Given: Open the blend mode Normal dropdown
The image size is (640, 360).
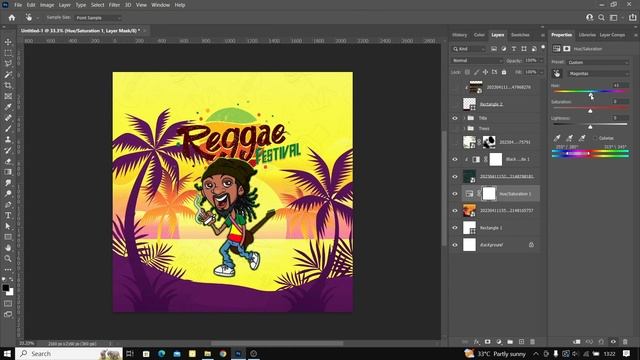Looking at the screenshot, I should click(477, 60).
